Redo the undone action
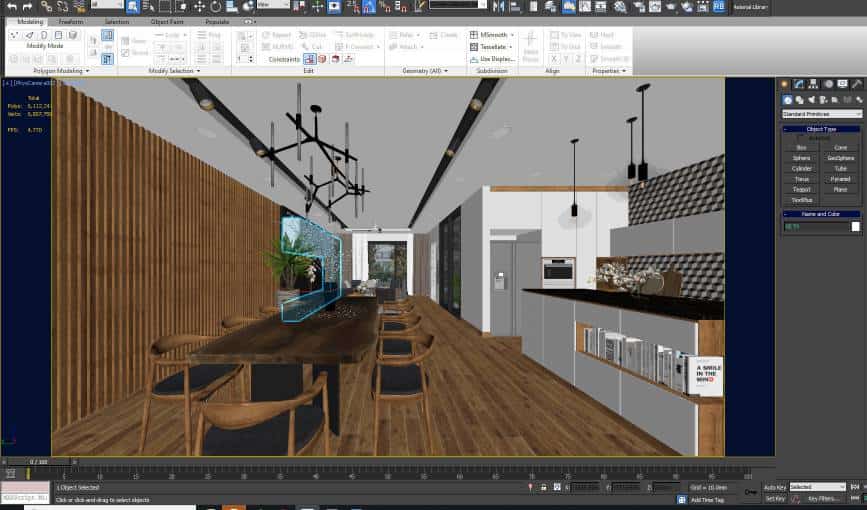Screen dimensions: 867x510 pyautogui.click(x=27, y=7)
